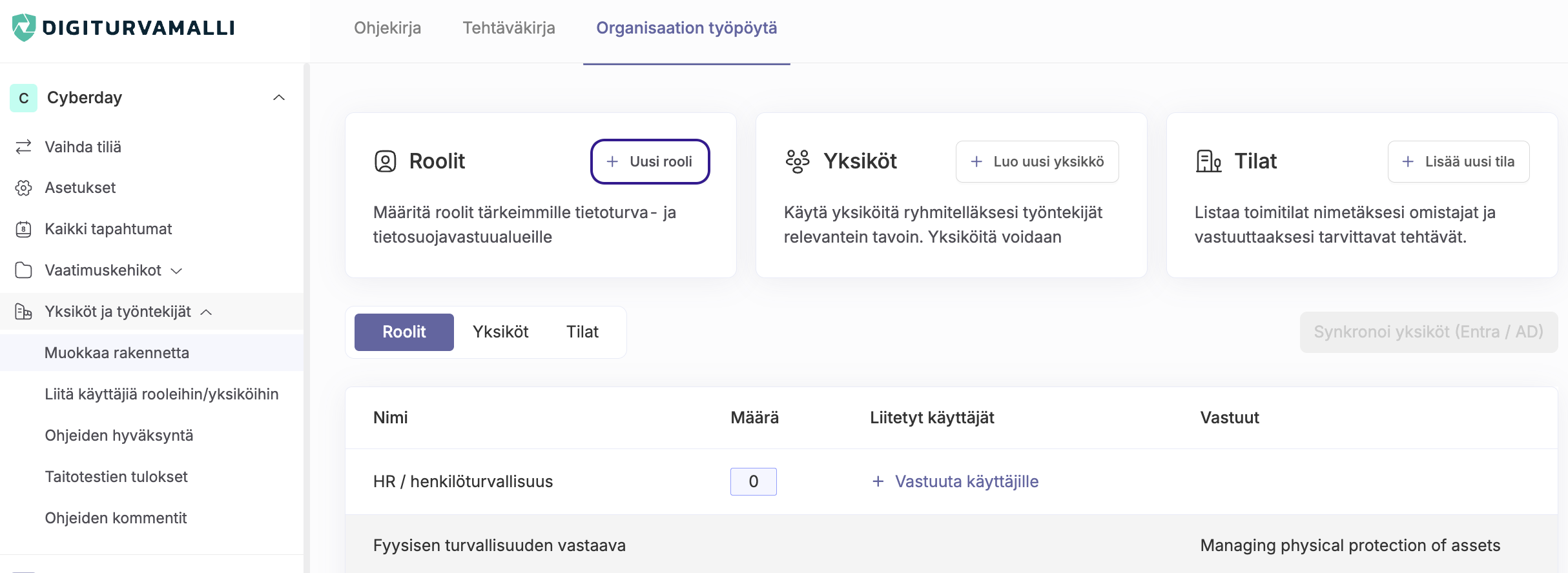Collapse the Cyberday account menu chevron
This screenshot has width=1568, height=573.
(279, 98)
